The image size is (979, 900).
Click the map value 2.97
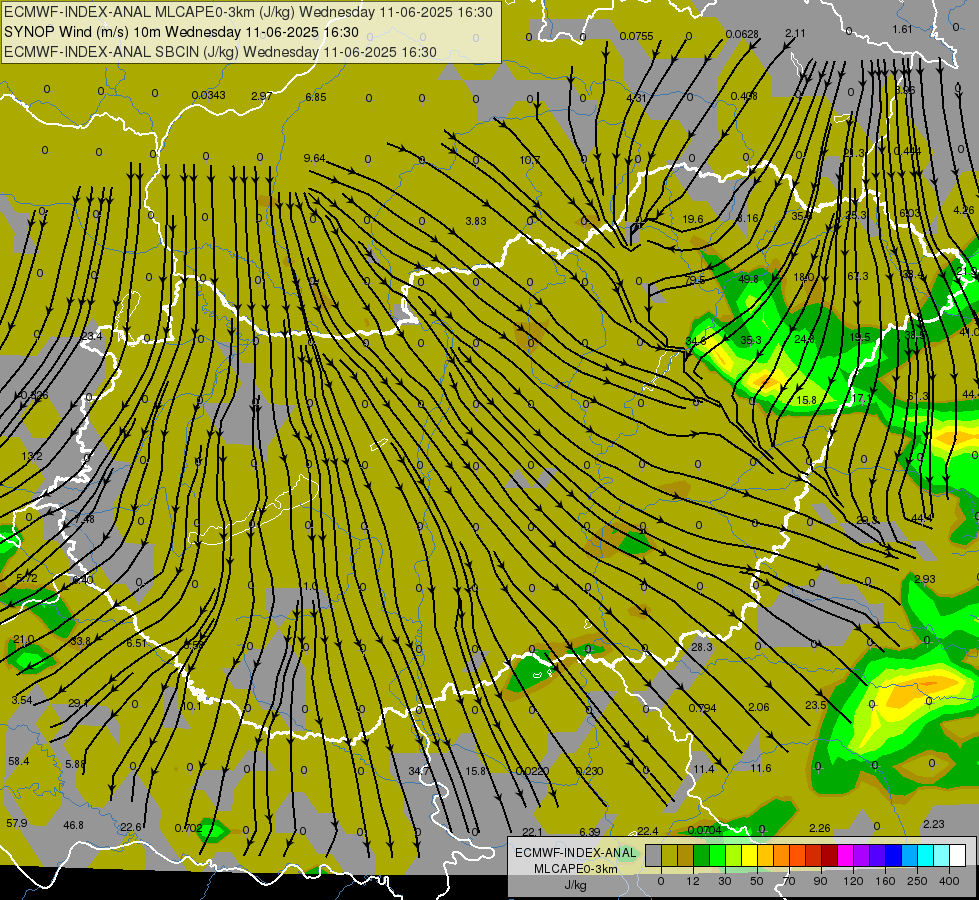coord(262,96)
